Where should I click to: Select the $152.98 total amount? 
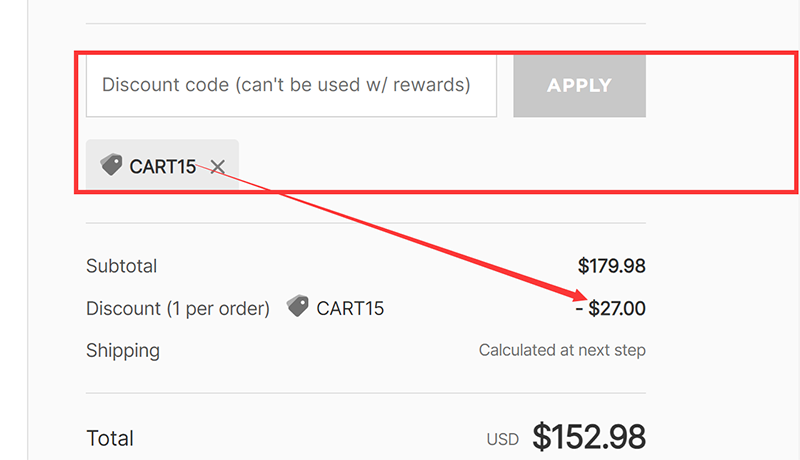[x=589, y=437]
